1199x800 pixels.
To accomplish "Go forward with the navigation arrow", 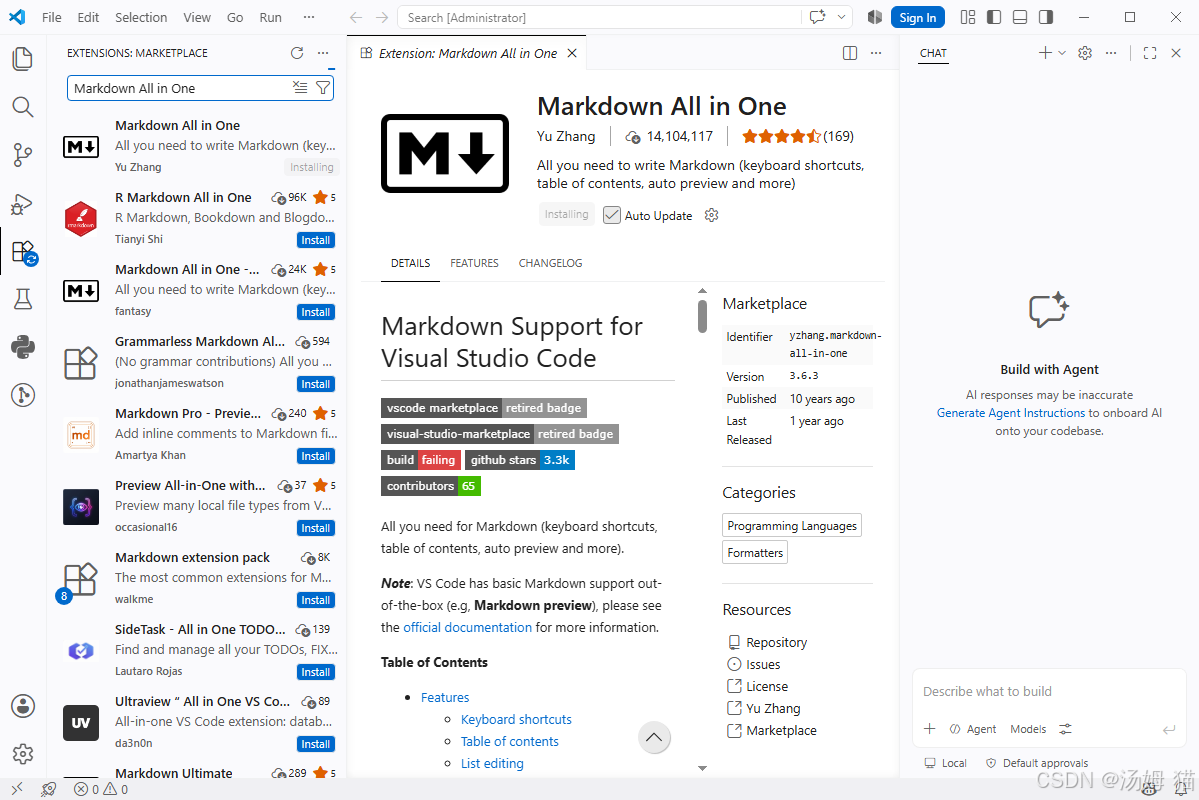I will pyautogui.click(x=382, y=17).
